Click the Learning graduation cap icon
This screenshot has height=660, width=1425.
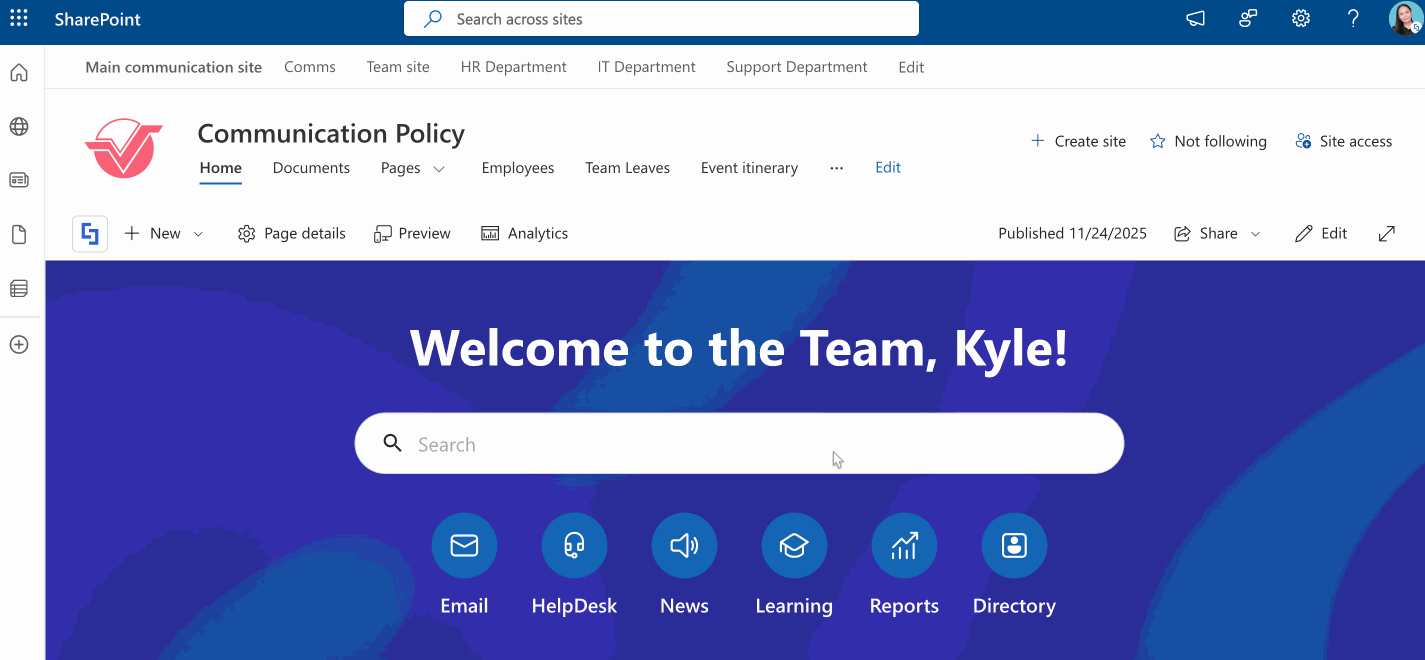point(794,545)
